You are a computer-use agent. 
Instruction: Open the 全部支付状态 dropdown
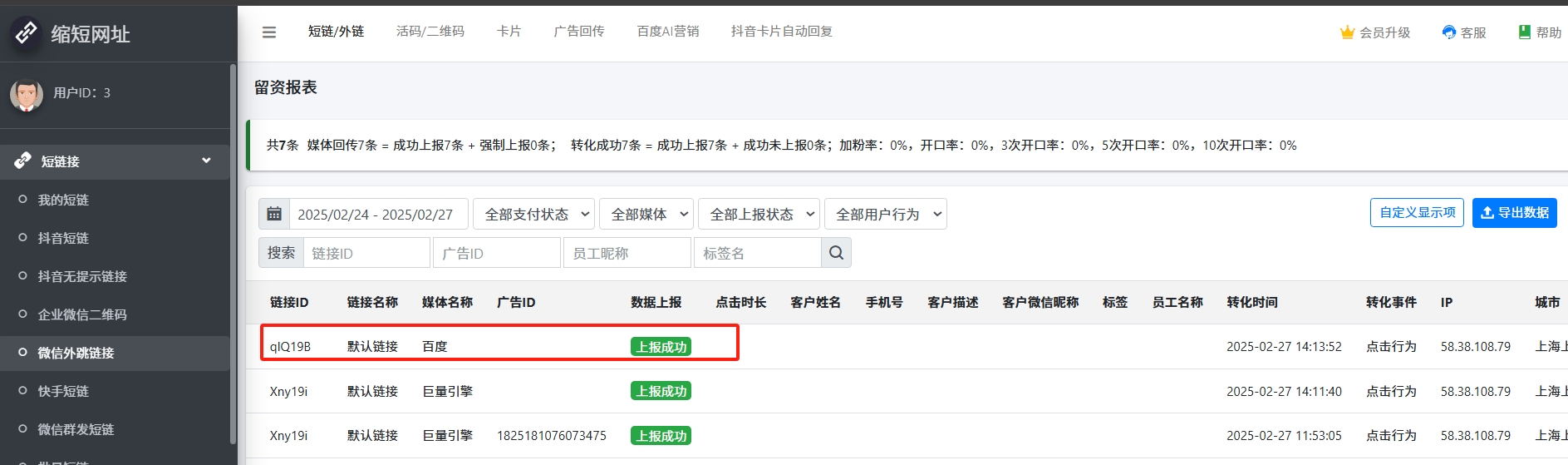click(533, 215)
